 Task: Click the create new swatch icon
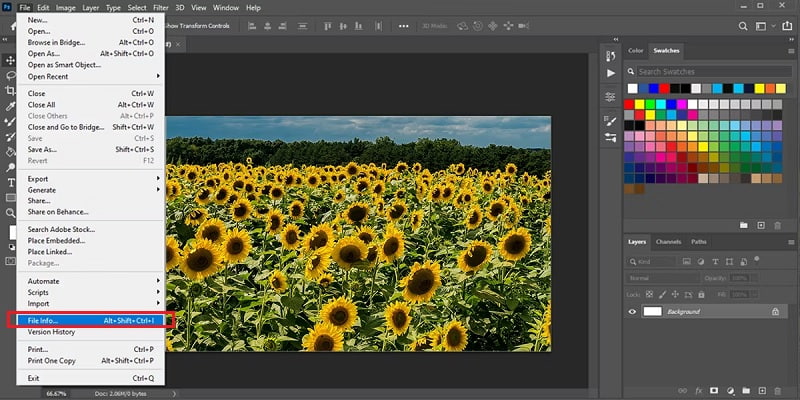[x=761, y=225]
